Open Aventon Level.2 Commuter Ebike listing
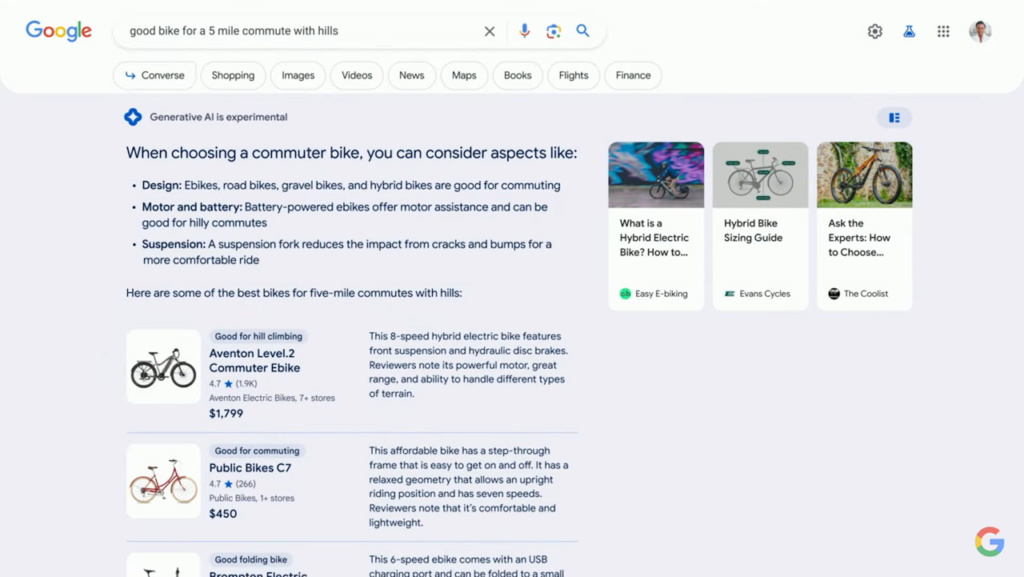Image resolution: width=1024 pixels, height=577 pixels. point(255,360)
